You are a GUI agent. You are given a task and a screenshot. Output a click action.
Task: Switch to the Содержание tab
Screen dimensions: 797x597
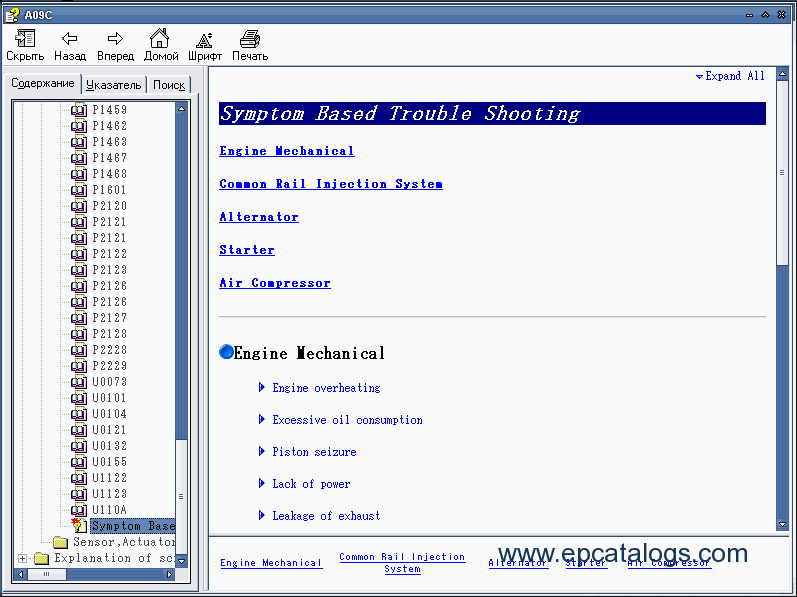[x=43, y=83]
